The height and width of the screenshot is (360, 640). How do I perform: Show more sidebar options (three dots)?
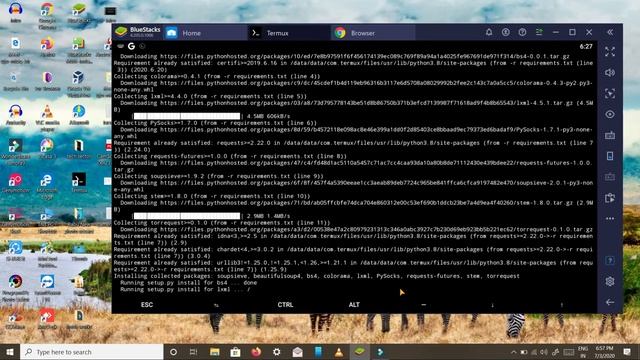[610, 219]
